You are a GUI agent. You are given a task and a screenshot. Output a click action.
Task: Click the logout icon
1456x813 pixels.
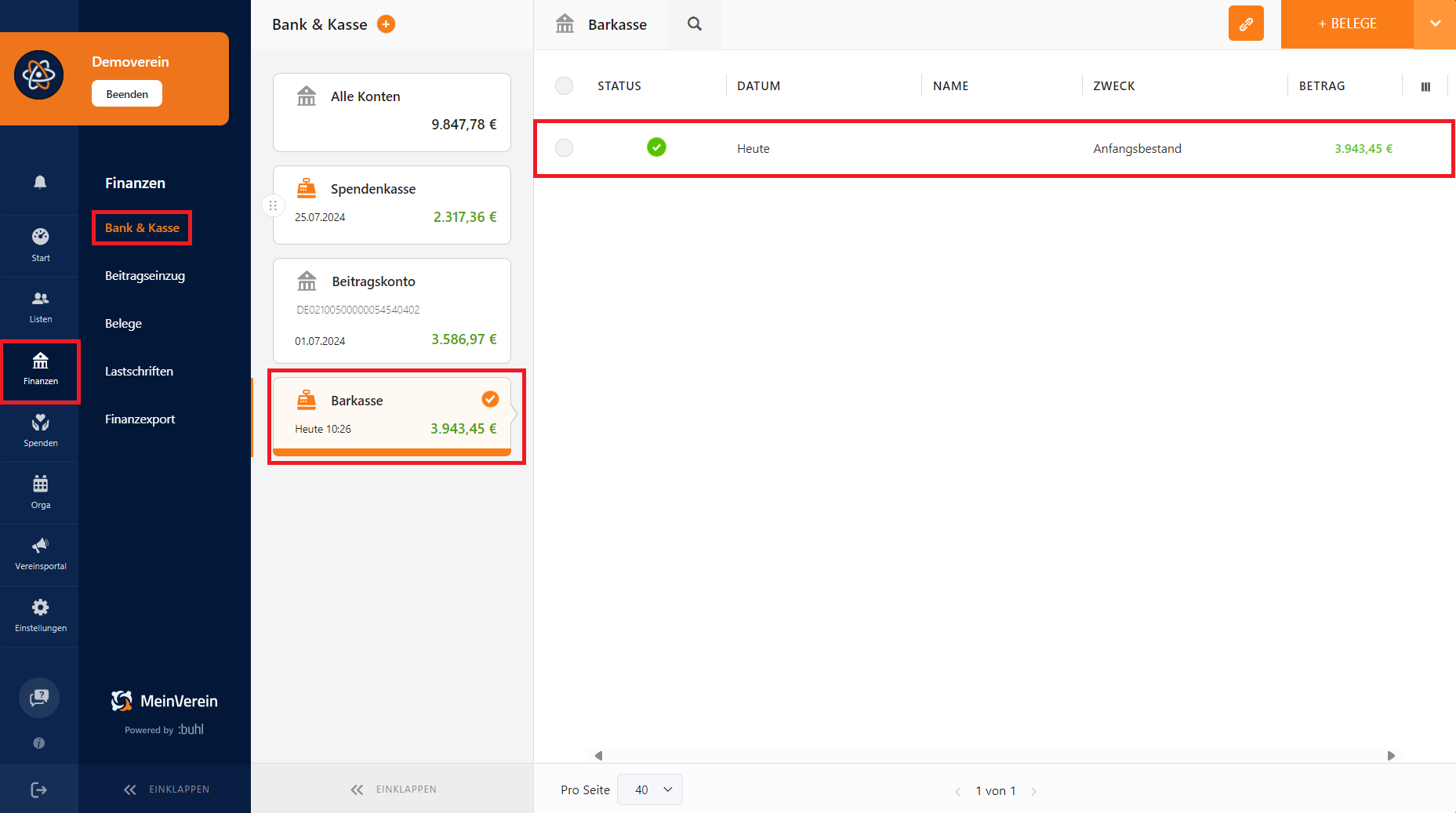[x=39, y=789]
